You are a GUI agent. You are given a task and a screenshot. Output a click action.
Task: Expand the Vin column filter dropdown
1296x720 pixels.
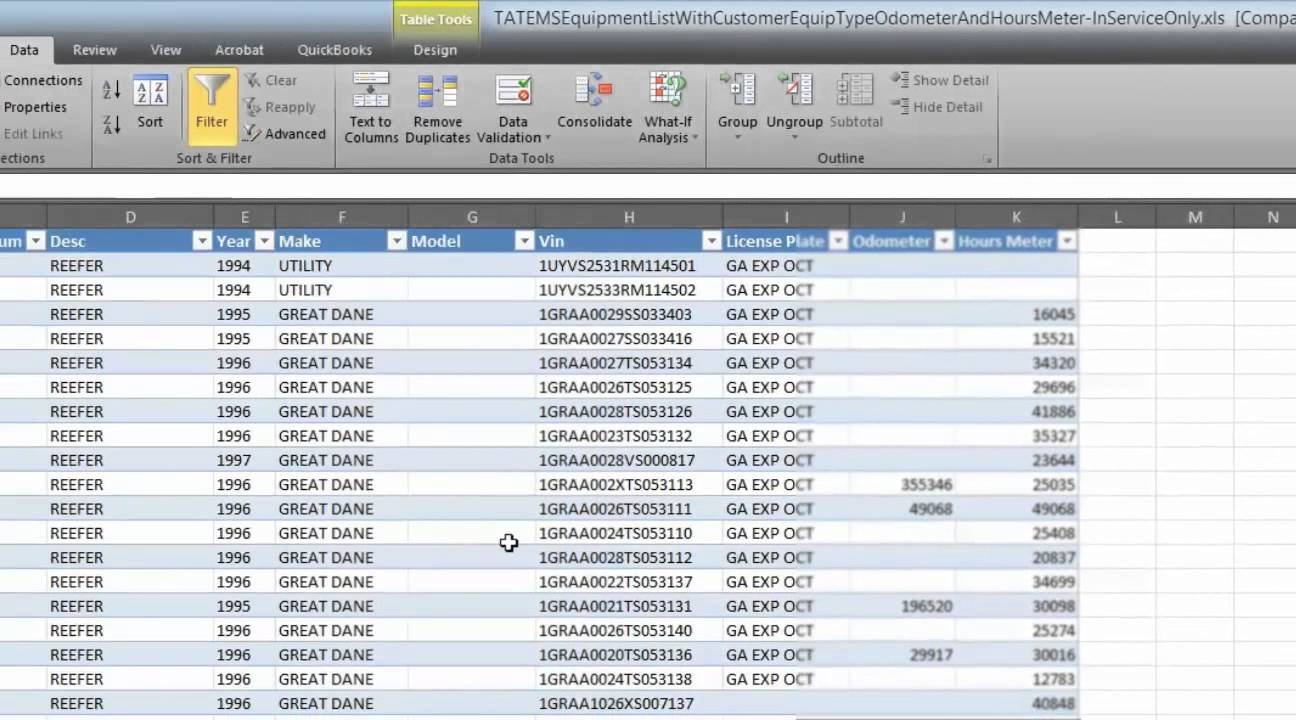pyautogui.click(x=711, y=241)
